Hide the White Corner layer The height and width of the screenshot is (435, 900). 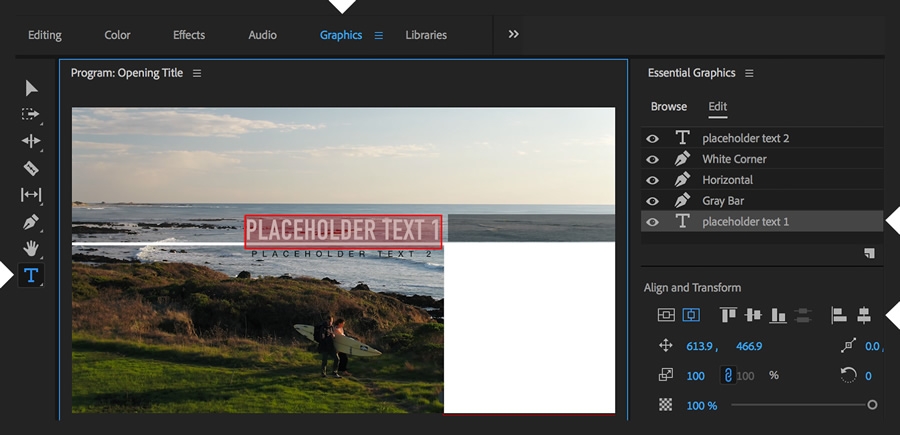coord(652,159)
